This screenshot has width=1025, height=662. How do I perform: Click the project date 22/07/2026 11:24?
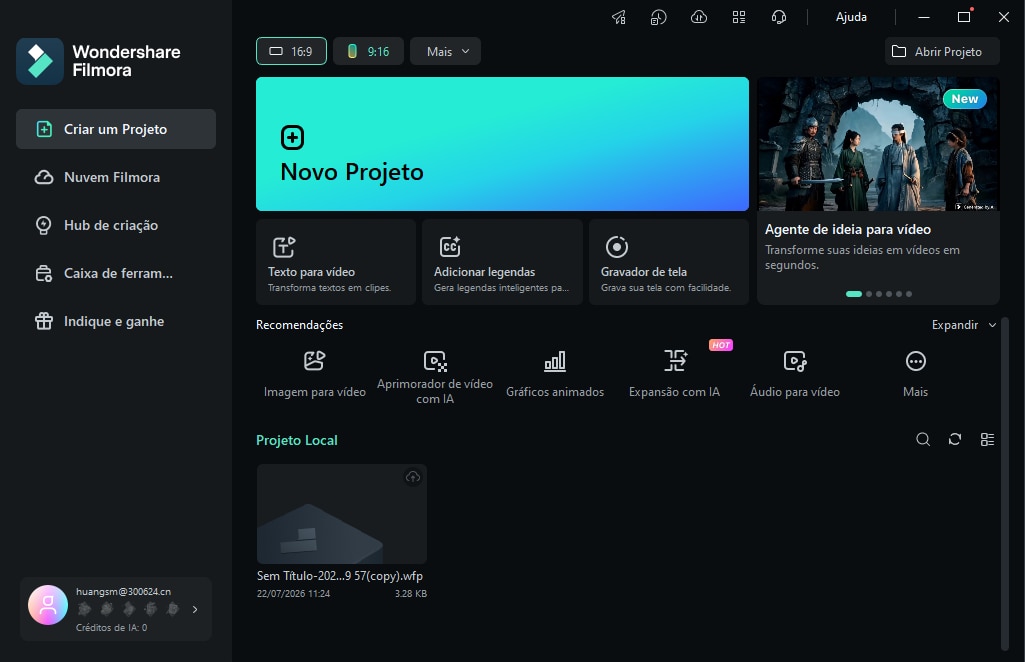[x=294, y=593]
